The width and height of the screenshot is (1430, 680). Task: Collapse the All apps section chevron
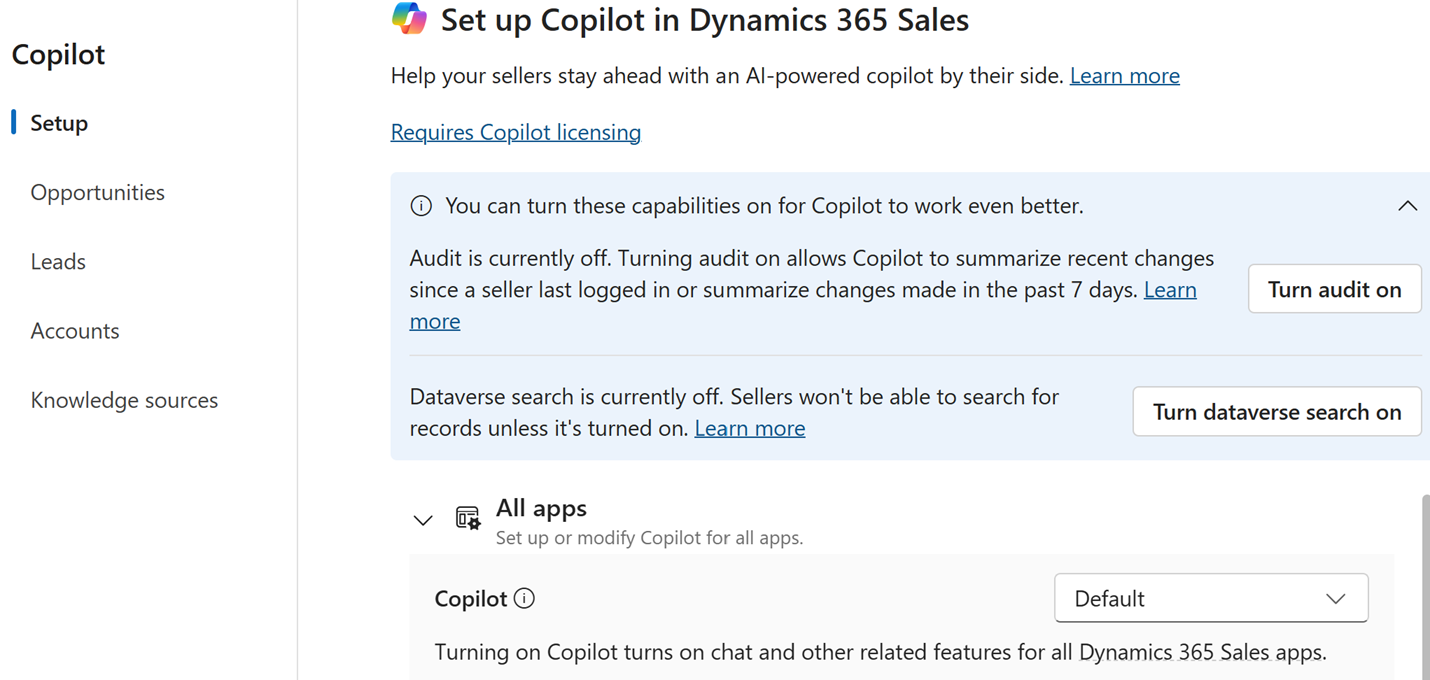click(423, 520)
